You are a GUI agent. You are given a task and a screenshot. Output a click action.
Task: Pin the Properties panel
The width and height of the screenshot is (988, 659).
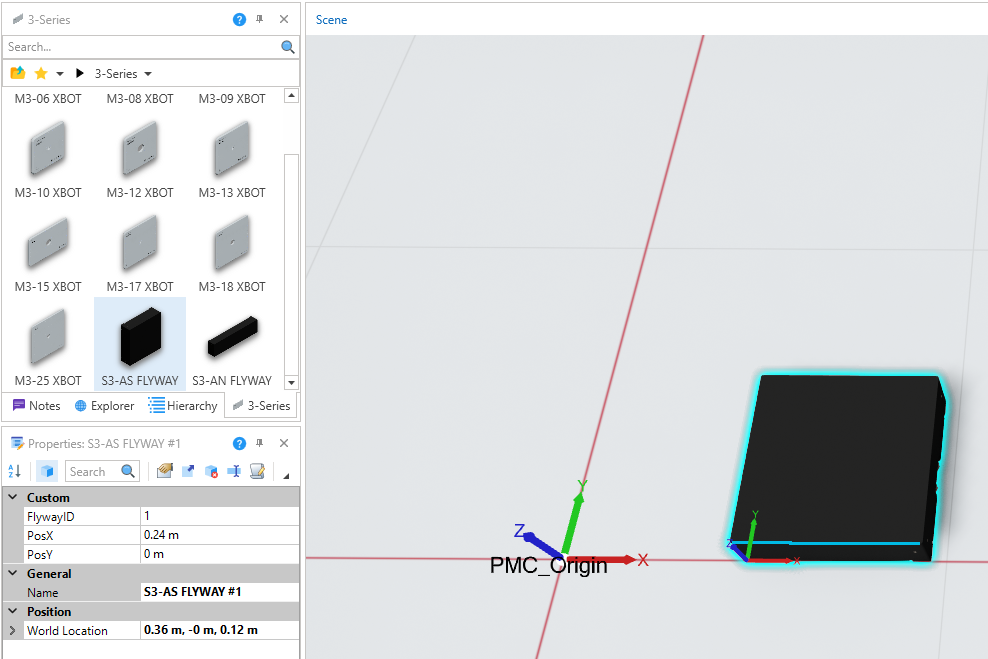(x=260, y=443)
